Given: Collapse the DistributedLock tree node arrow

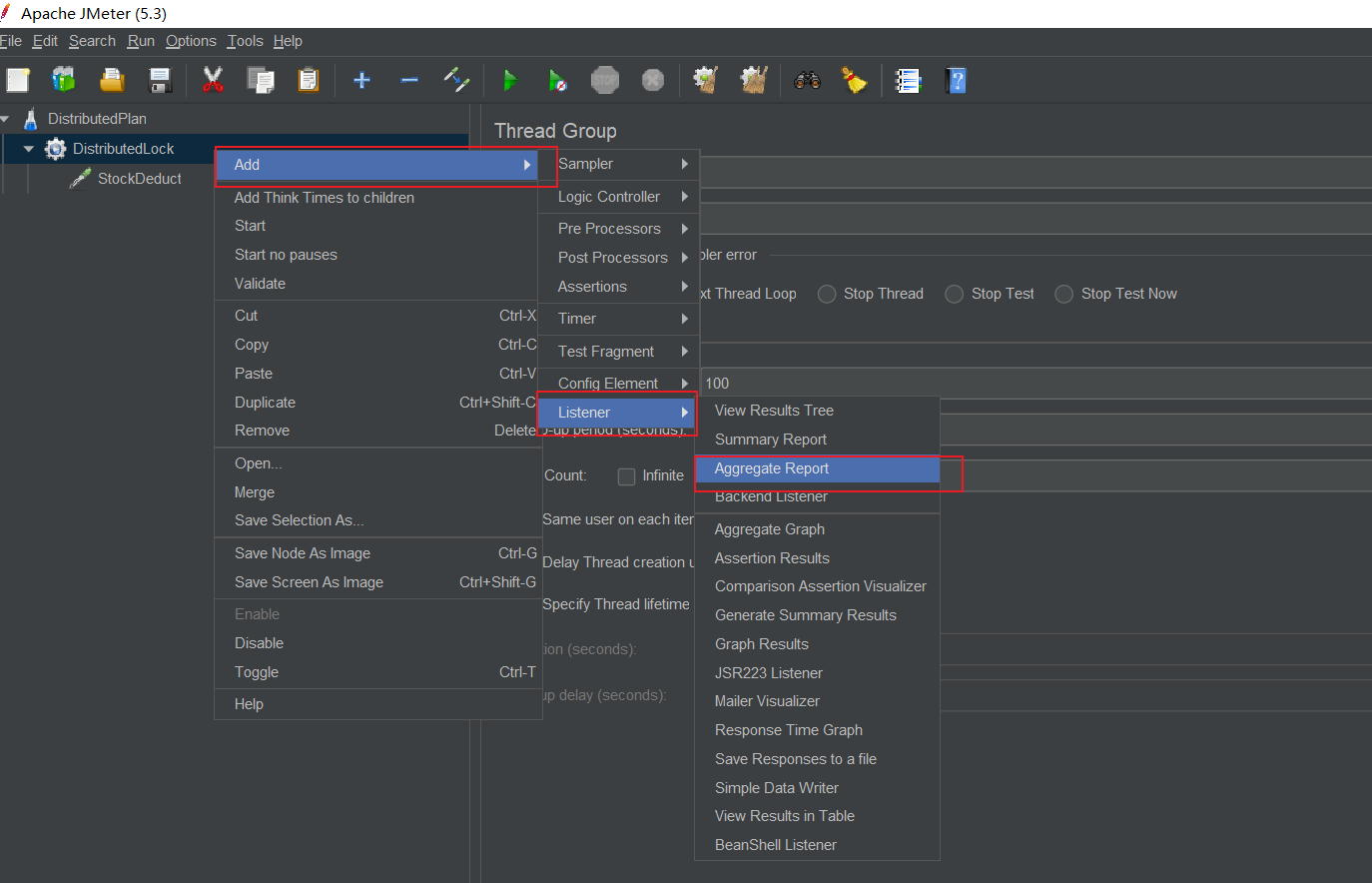Looking at the screenshot, I should tap(28, 149).
